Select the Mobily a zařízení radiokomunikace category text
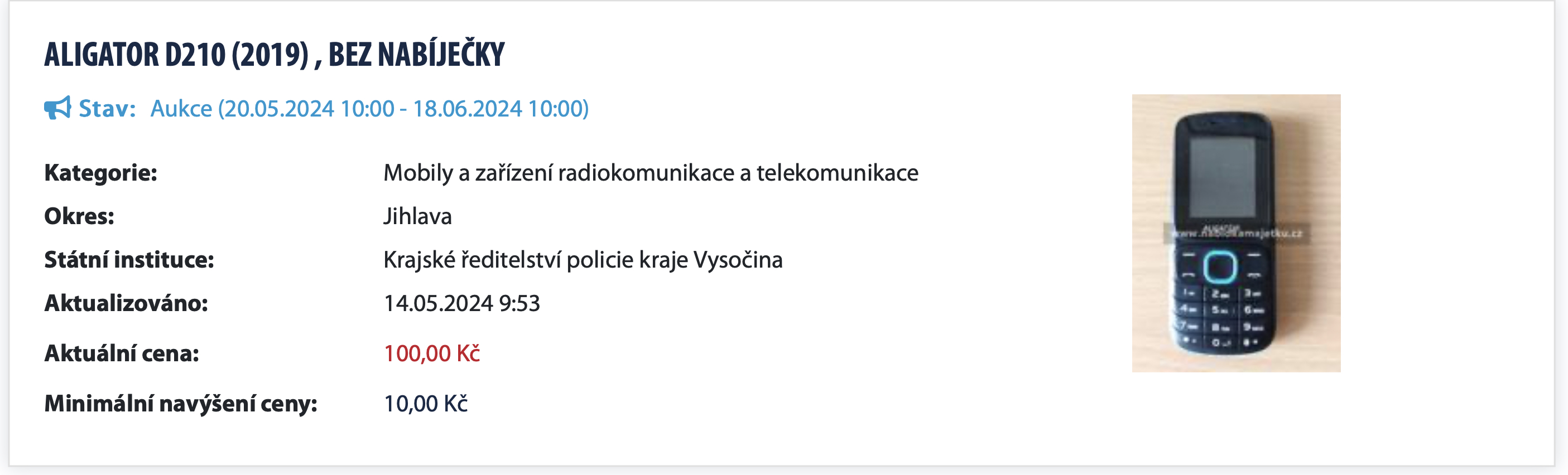Screen dimensions: 1568x475 point(650,173)
